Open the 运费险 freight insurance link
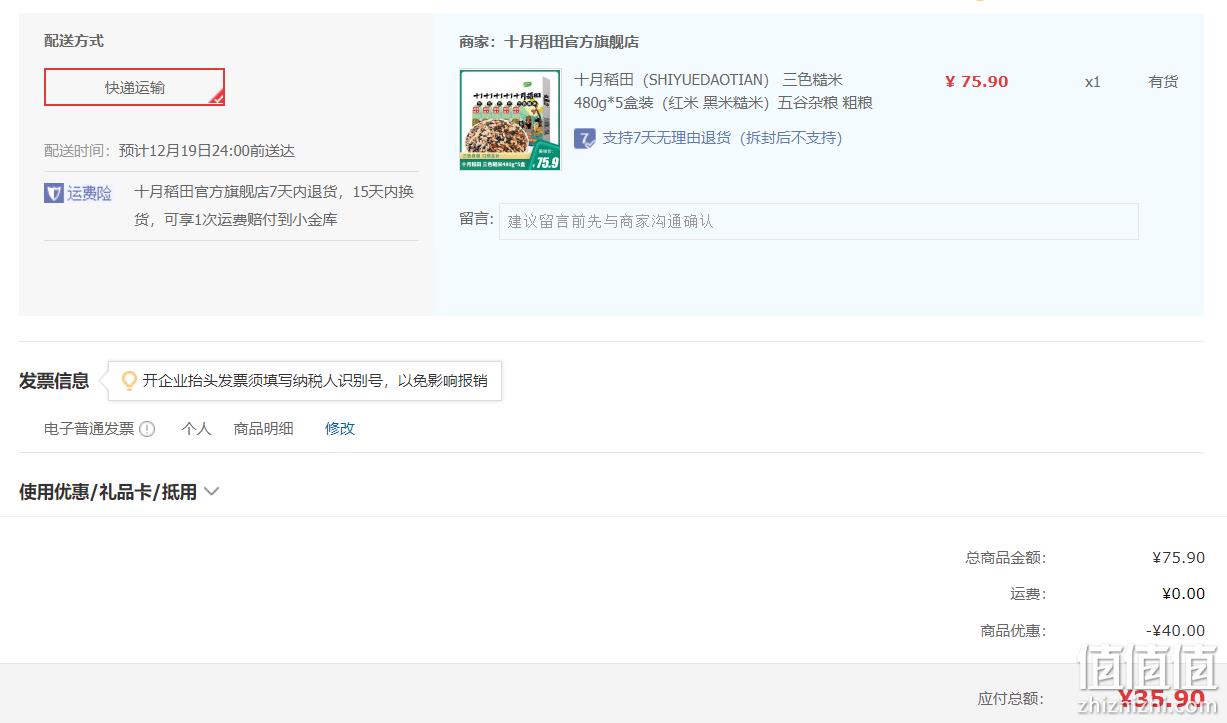The width and height of the screenshot is (1227, 723). click(90, 193)
